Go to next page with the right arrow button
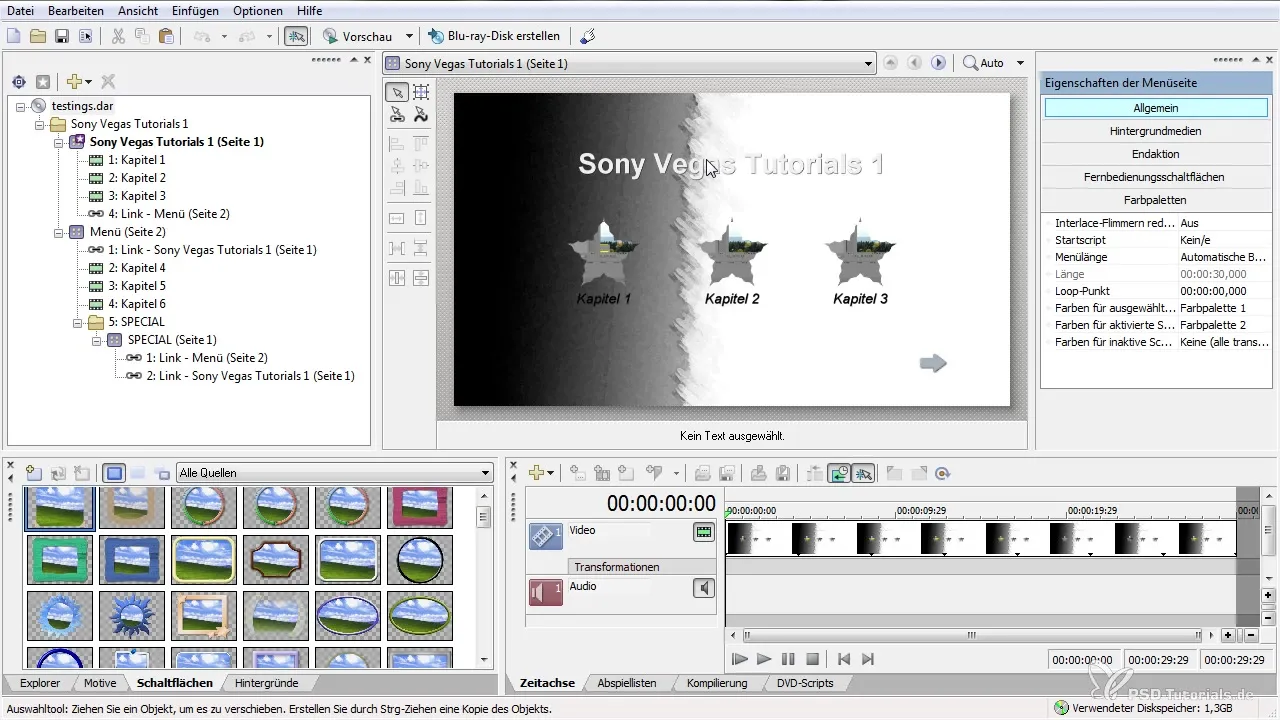 coord(938,63)
